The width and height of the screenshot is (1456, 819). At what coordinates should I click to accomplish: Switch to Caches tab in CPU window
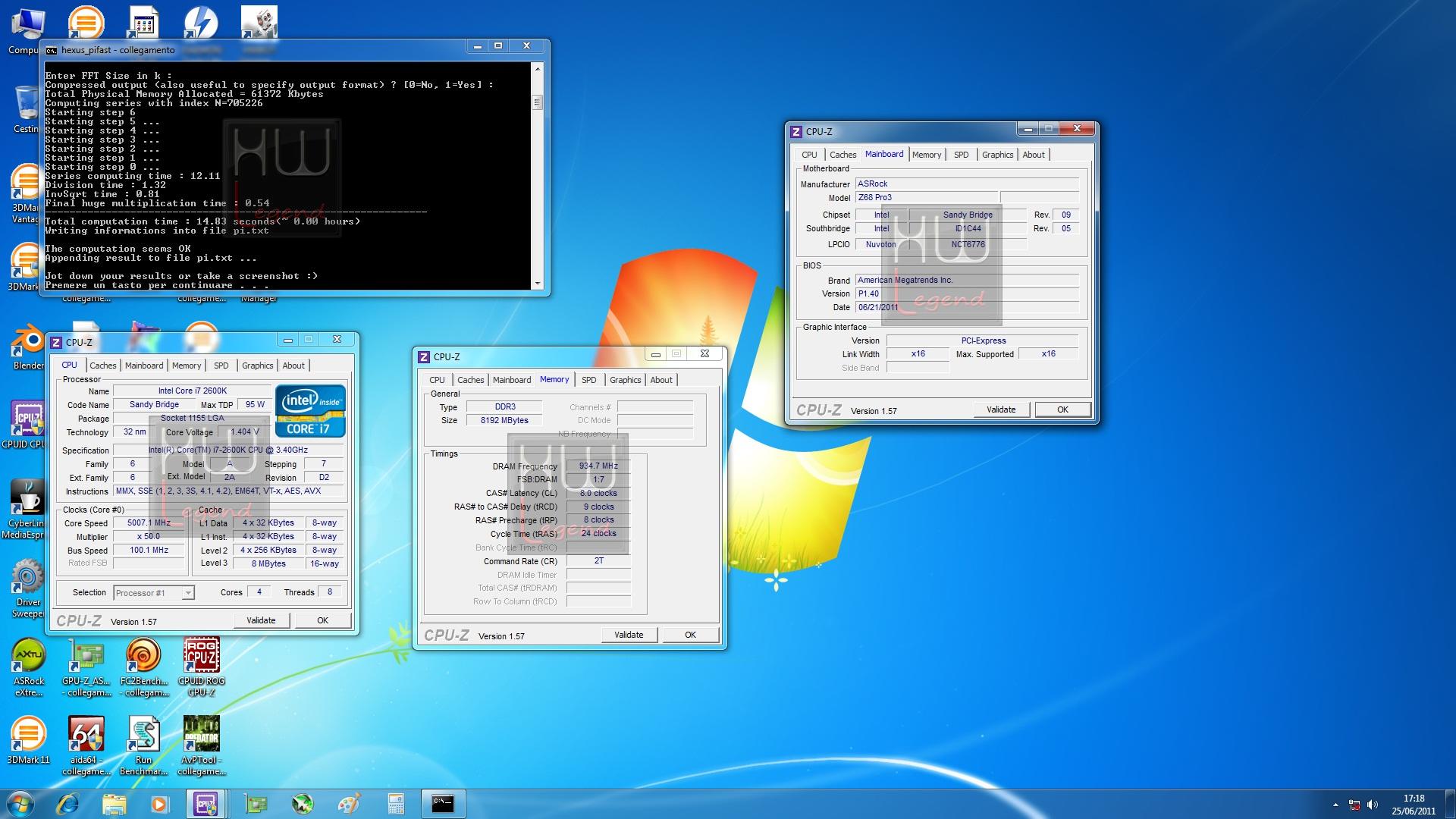pyautogui.click(x=103, y=366)
